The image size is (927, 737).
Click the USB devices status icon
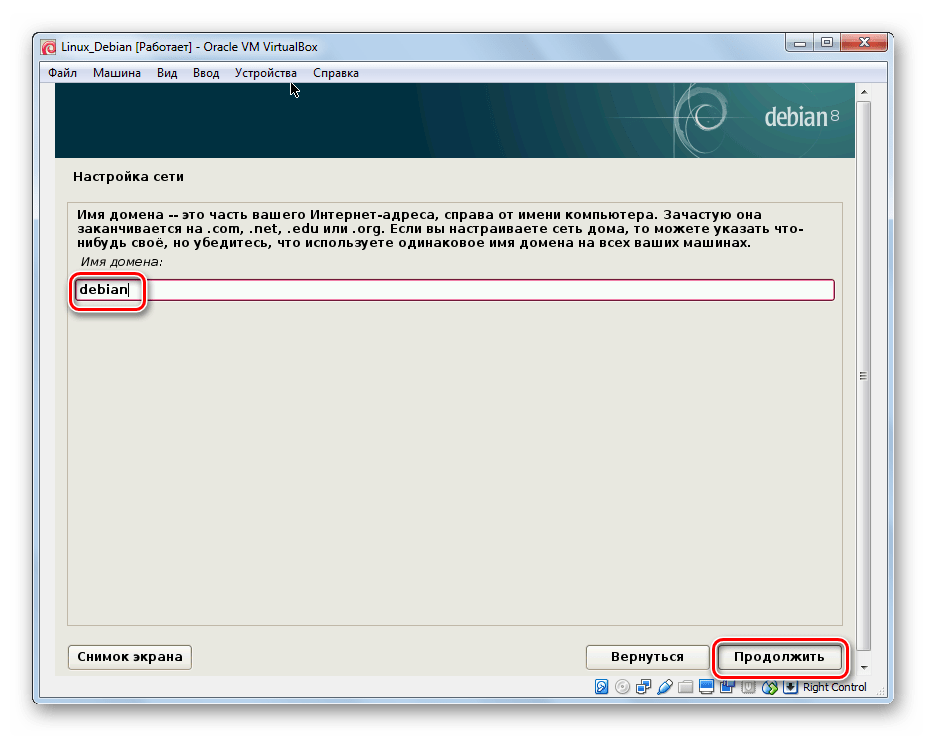(664, 687)
